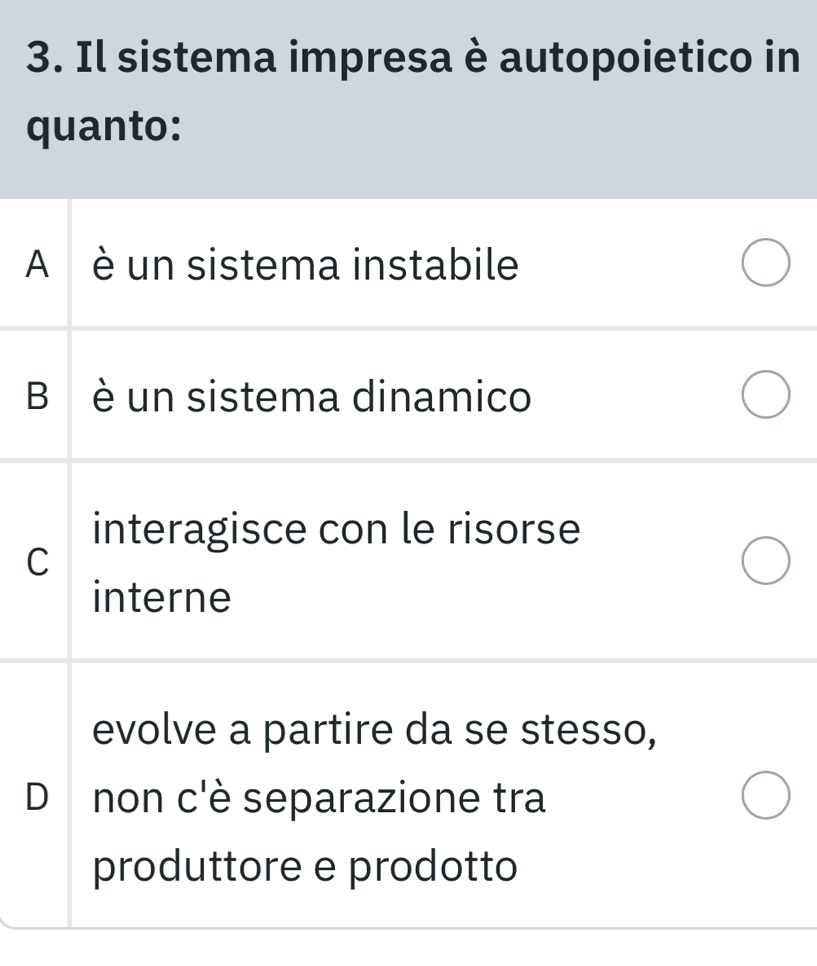
Task: Click the answer text "è un sistema dinamico"
Action: (x=310, y=397)
